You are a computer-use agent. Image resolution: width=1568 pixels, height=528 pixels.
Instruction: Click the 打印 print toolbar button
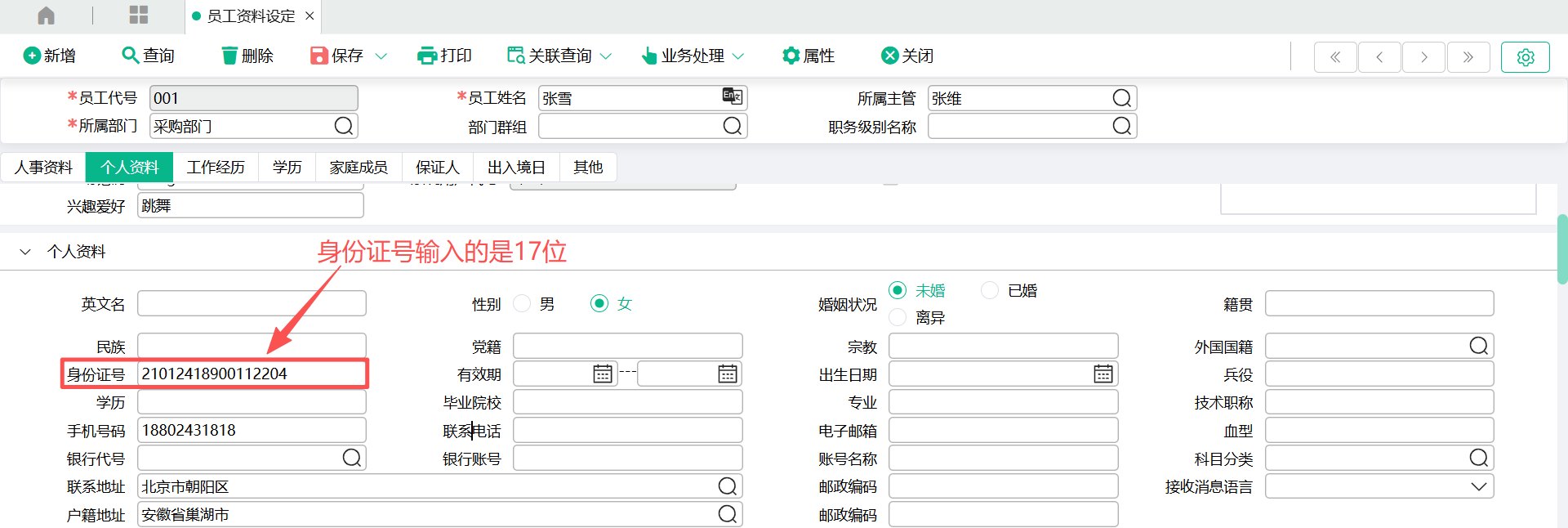click(x=444, y=56)
